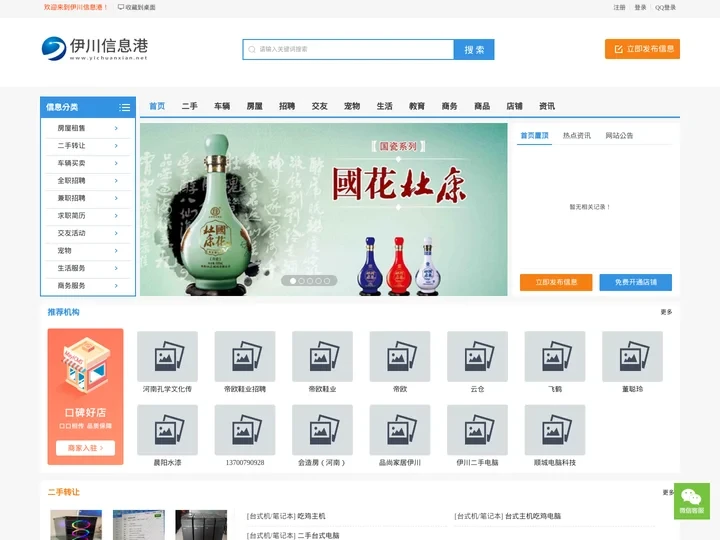Click the header 立即发布信息 orange button
The width and height of the screenshot is (720, 540).
click(x=642, y=49)
